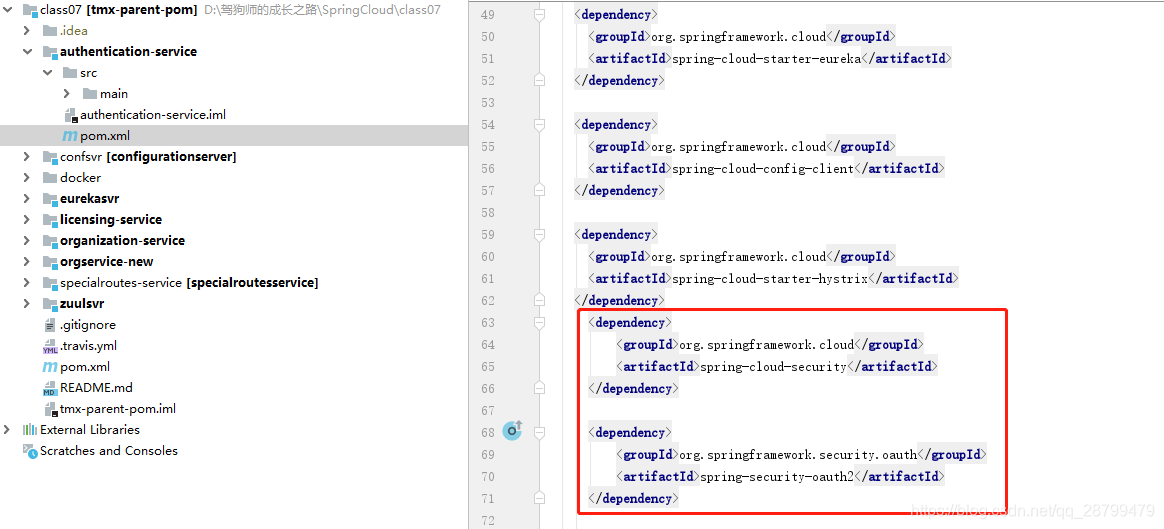
Task: Expand the eurekasvr module arrow
Action: (x=27, y=199)
